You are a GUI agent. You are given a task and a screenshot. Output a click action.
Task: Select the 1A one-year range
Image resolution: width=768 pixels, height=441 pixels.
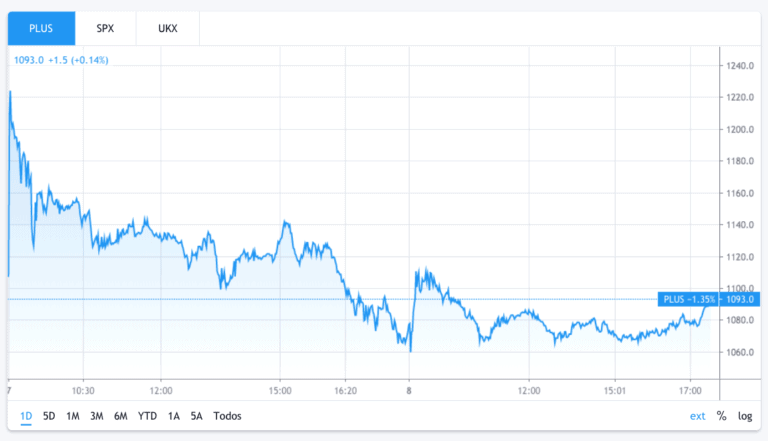pos(173,416)
